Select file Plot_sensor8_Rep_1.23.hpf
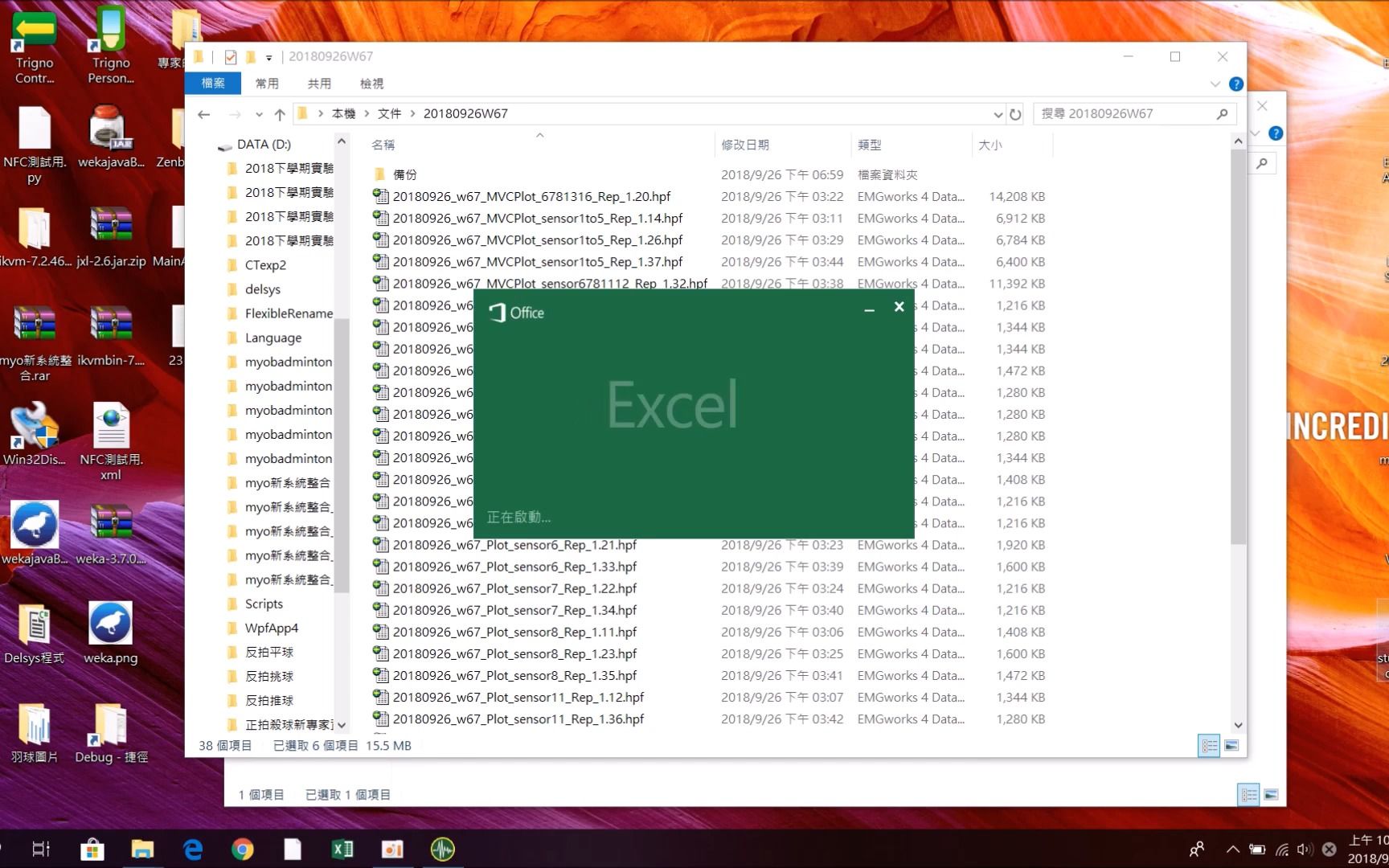1389x868 pixels. 514,654
